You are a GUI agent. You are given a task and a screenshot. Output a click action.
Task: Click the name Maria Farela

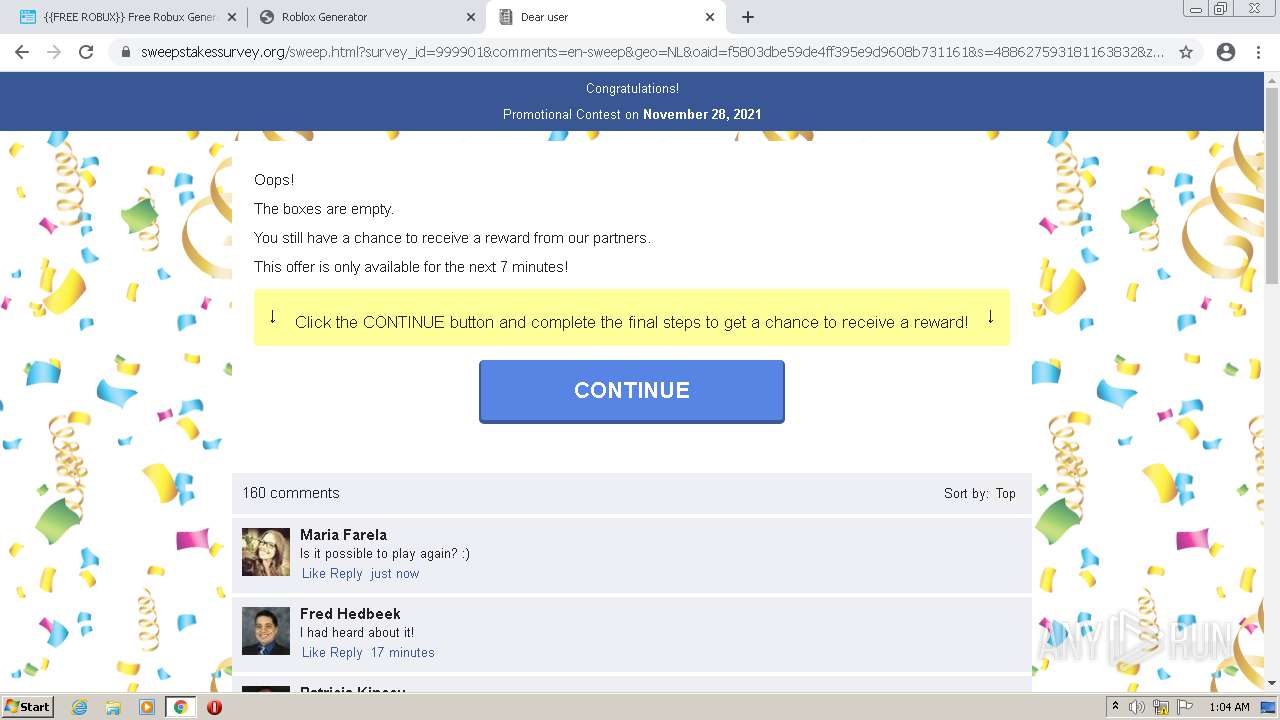pos(343,535)
